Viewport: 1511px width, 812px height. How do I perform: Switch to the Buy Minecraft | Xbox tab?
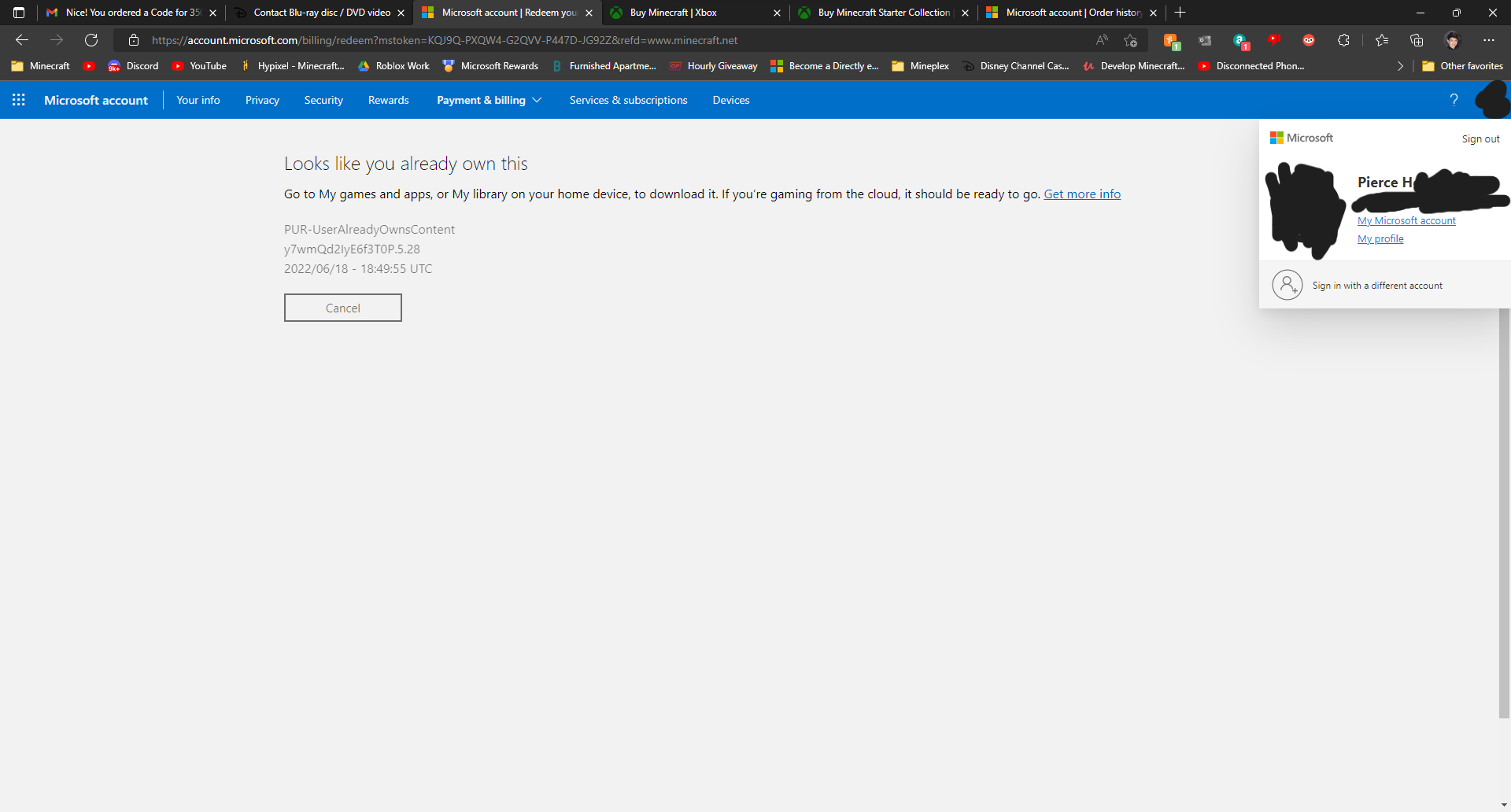673,13
